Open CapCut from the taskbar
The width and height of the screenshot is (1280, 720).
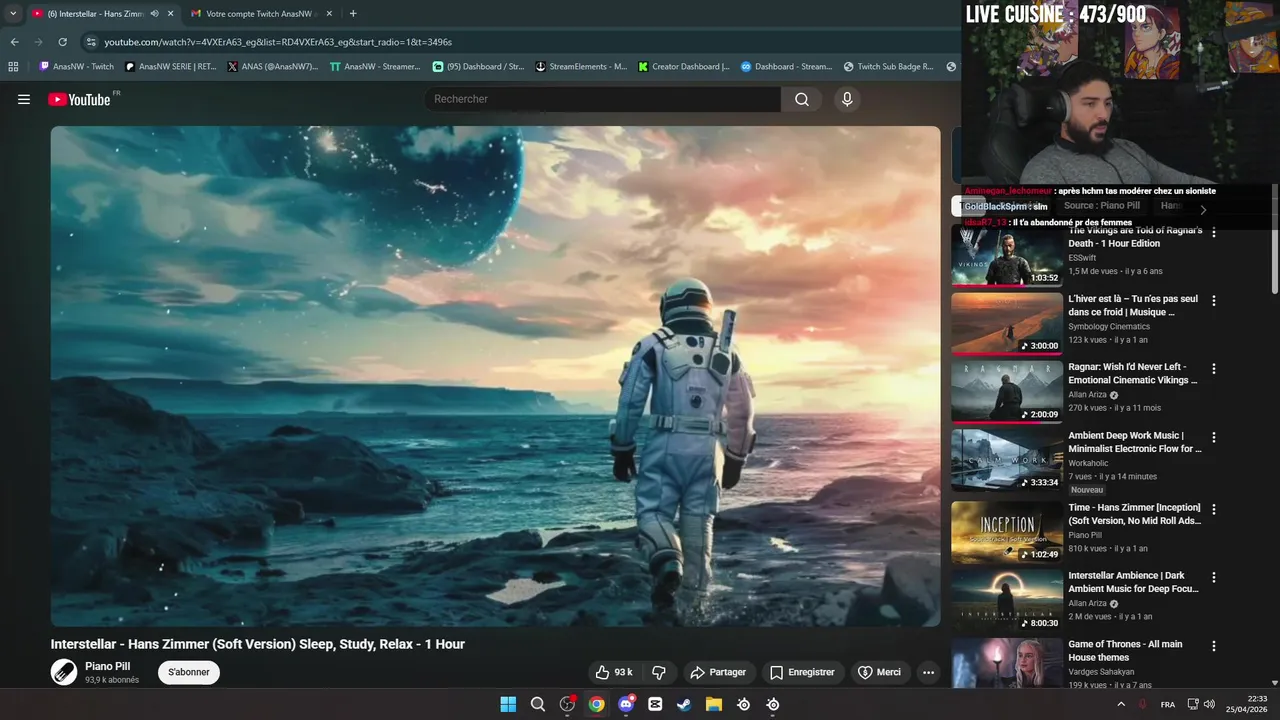(655, 704)
